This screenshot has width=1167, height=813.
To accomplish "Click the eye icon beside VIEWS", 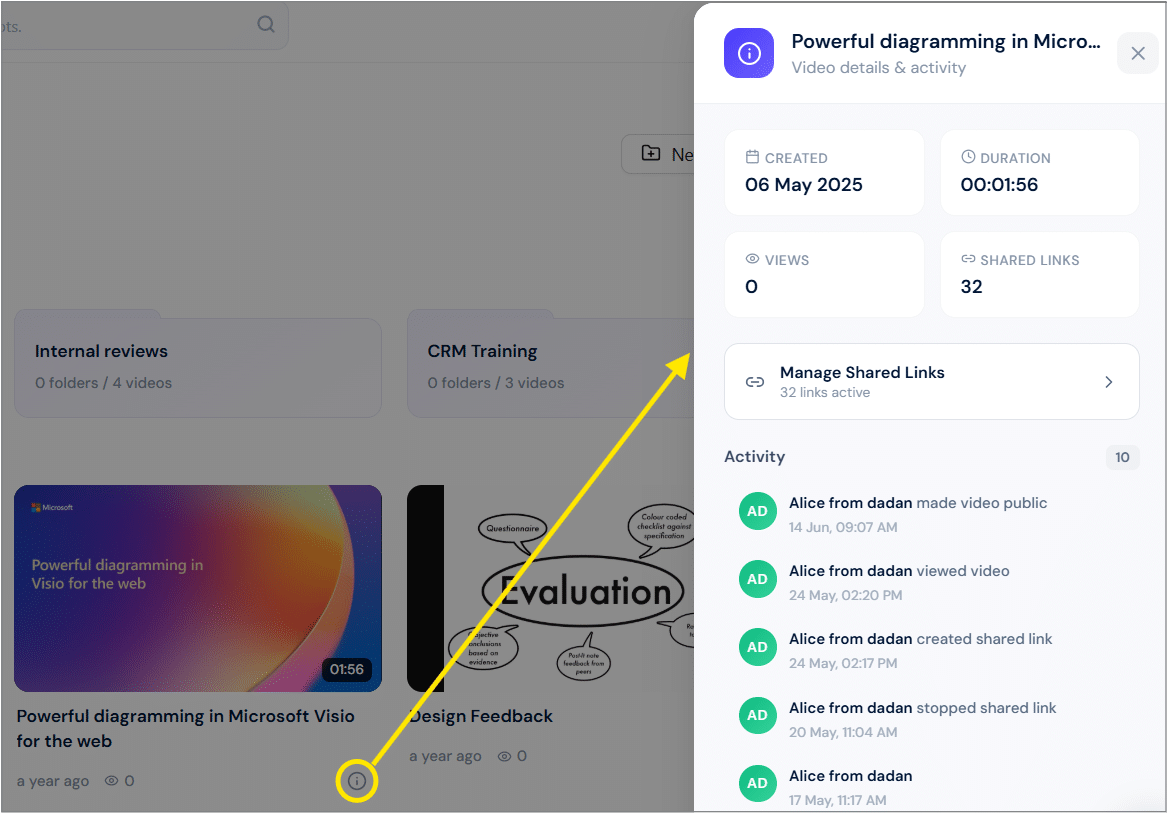I will [x=752, y=259].
